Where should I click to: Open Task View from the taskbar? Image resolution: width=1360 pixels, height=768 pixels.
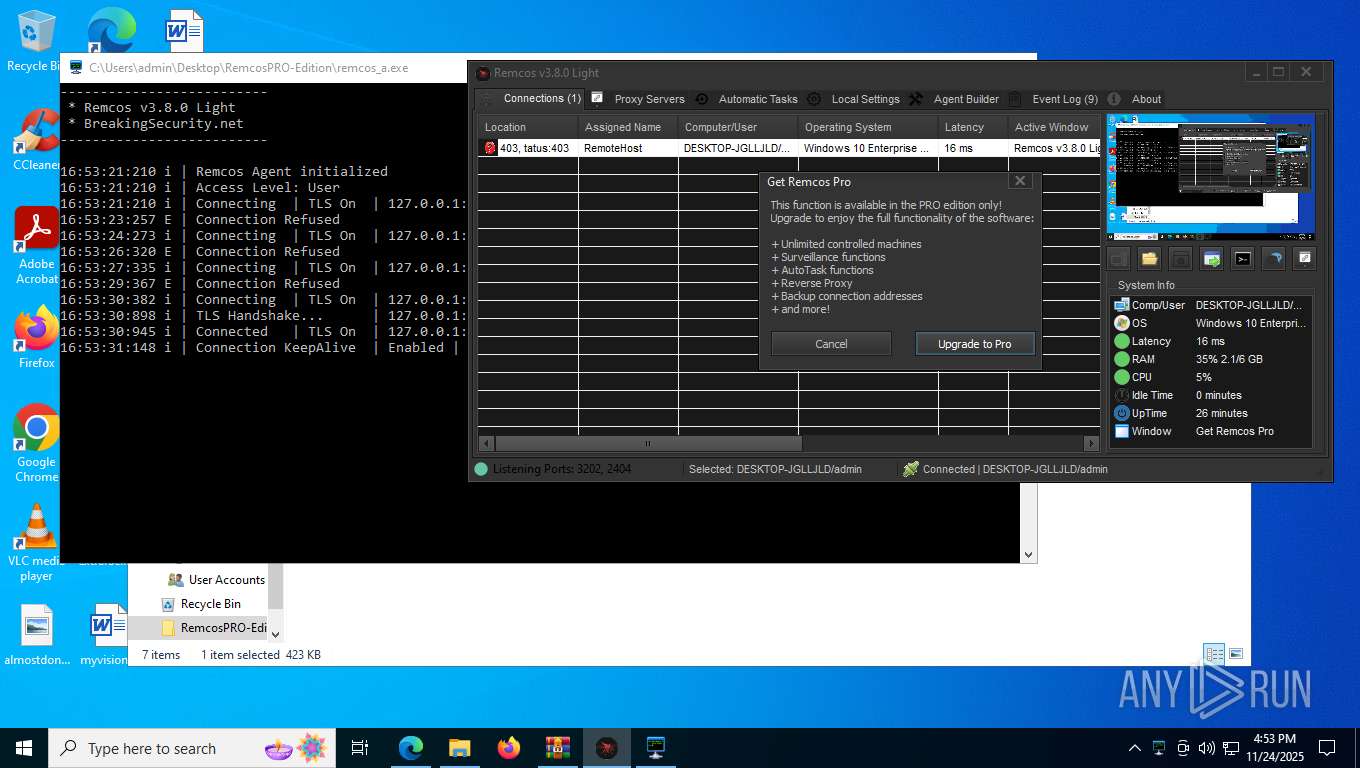[360, 748]
